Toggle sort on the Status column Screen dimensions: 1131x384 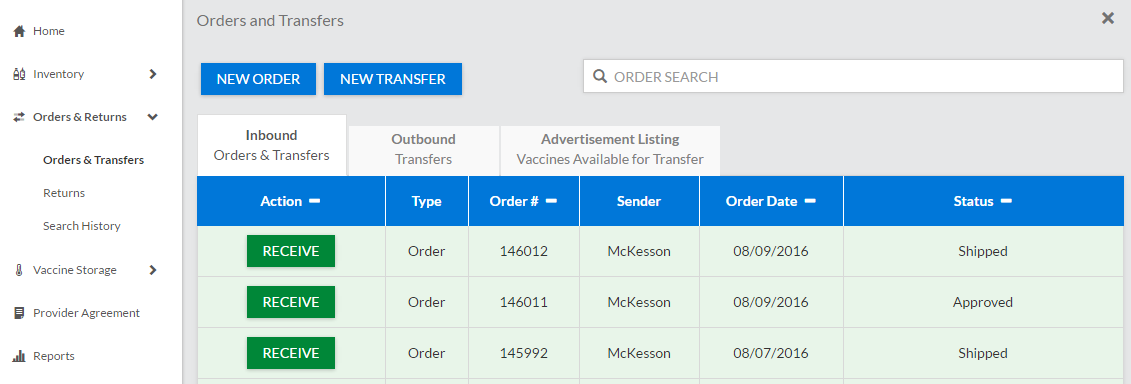(1006, 201)
